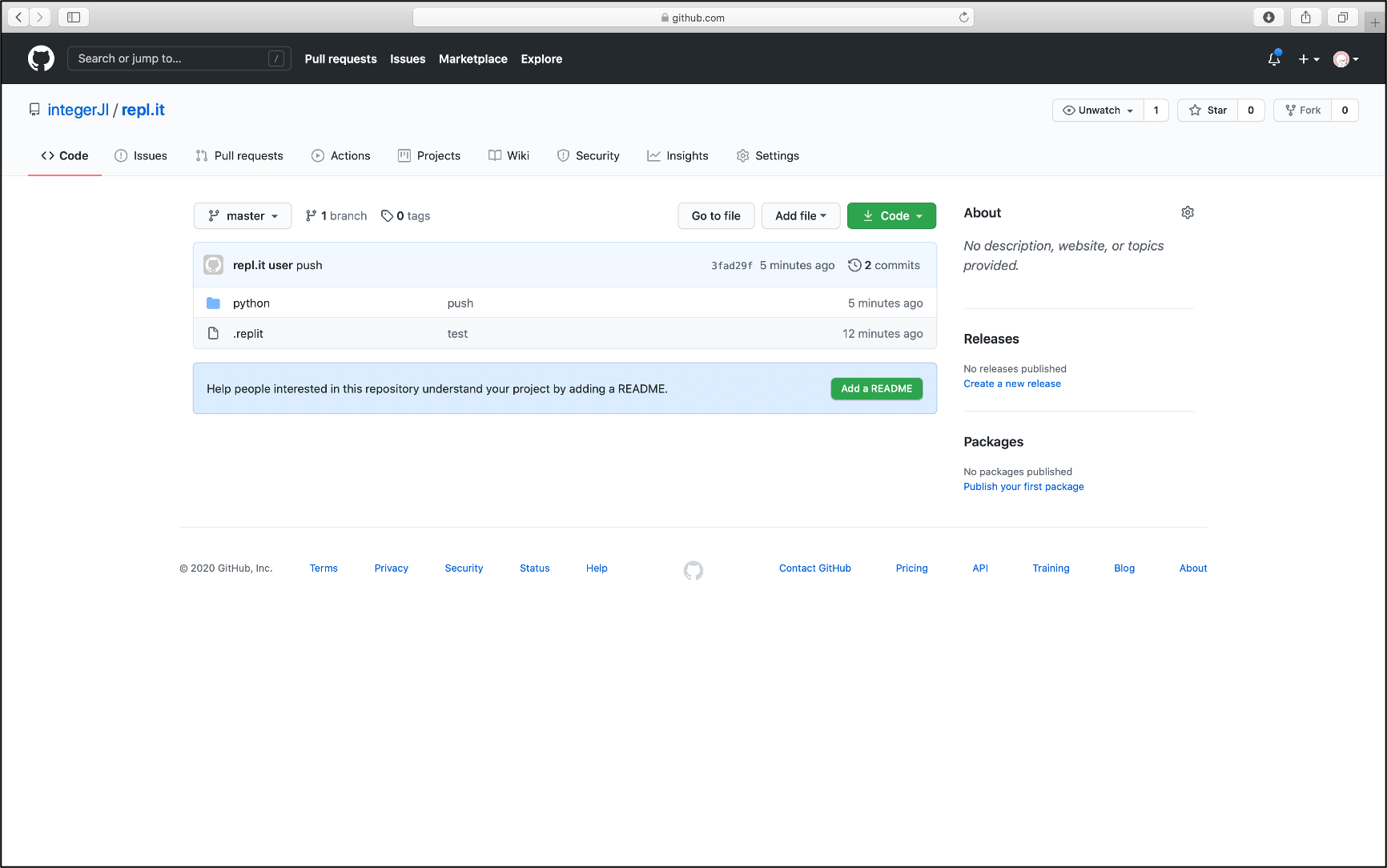This screenshot has width=1387, height=868.
Task: Open the .replit file name
Action: pos(248,333)
